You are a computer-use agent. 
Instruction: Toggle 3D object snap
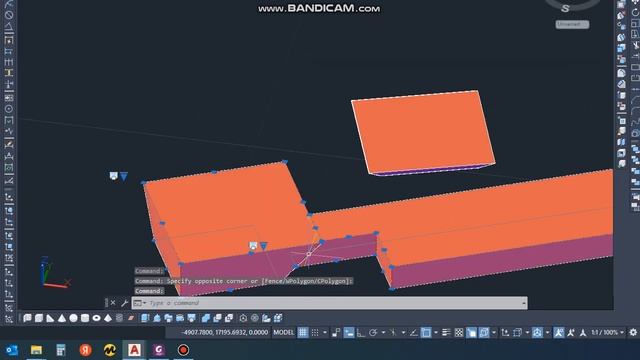484,333
